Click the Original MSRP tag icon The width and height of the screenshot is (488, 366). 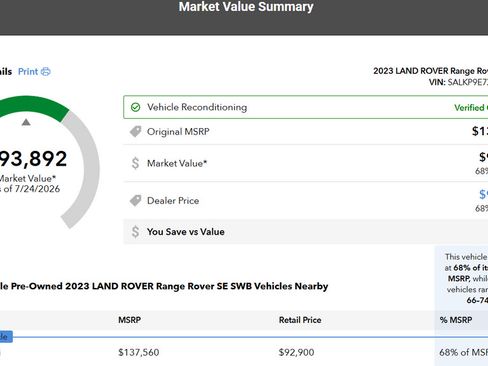[x=135, y=132]
